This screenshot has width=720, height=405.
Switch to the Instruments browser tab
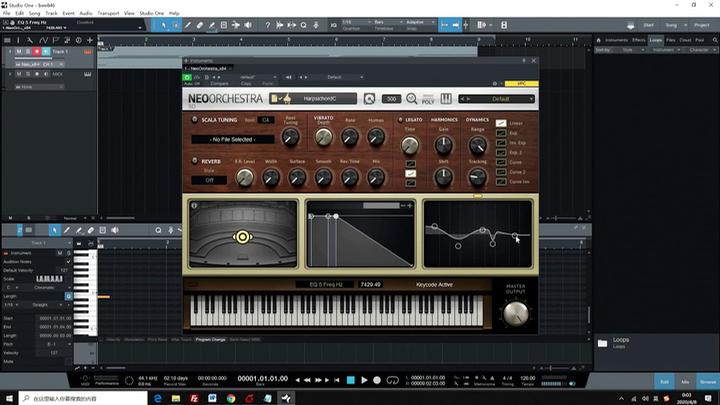[616, 40]
